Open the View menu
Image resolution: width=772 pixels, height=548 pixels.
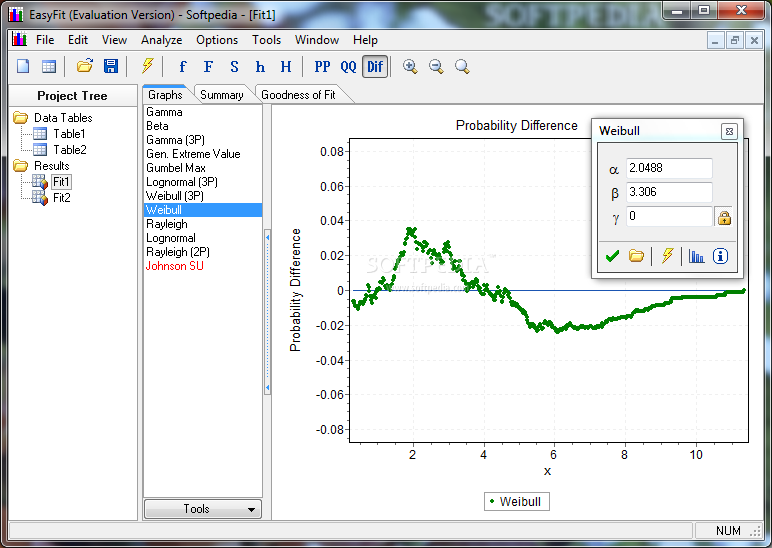click(x=114, y=40)
